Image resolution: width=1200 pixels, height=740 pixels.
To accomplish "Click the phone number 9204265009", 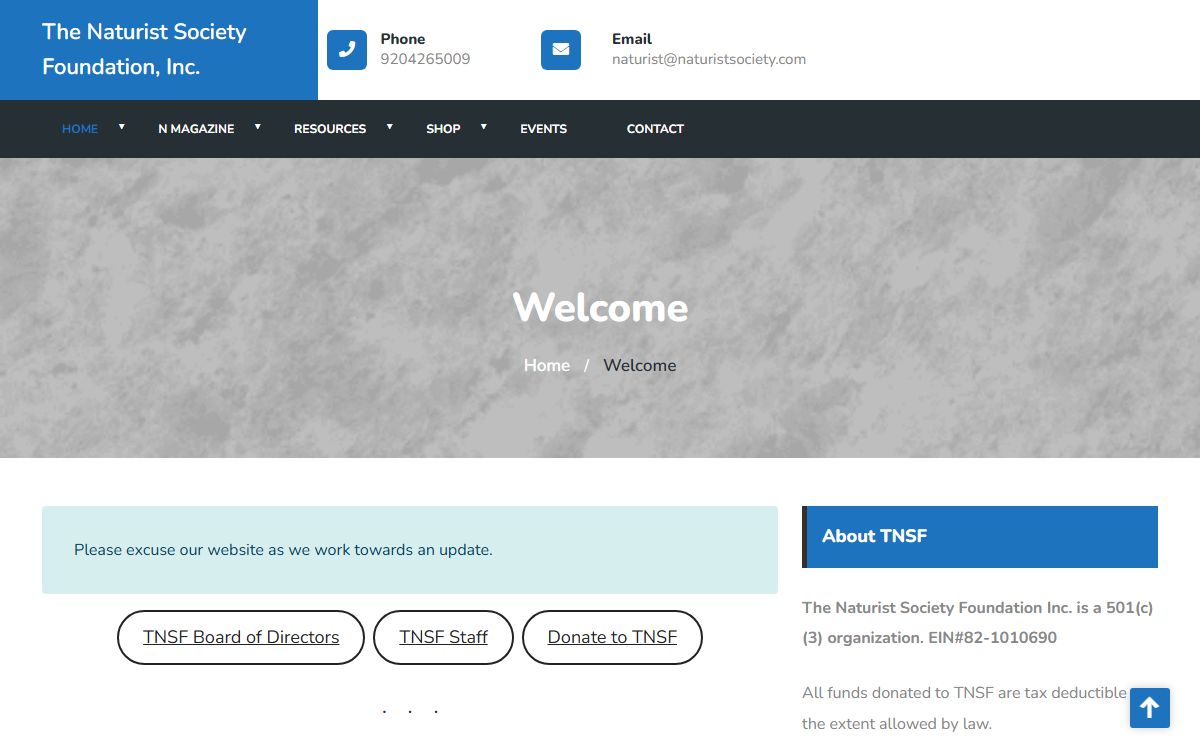I will (x=425, y=59).
